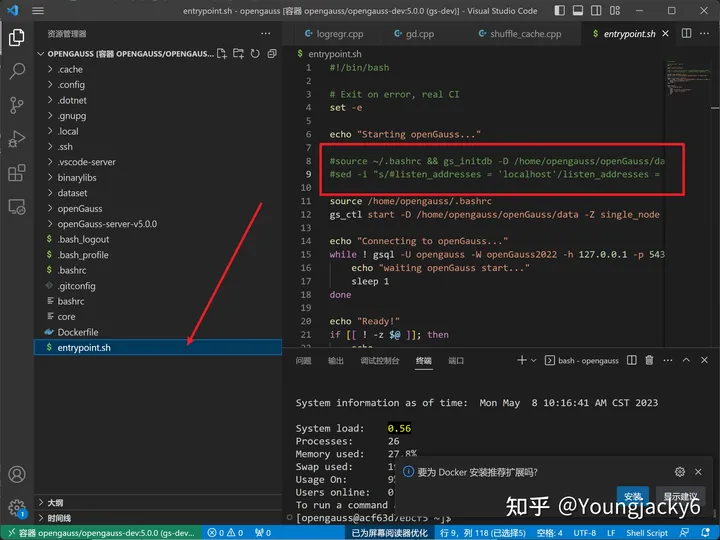Click remote container indicator in status bar
The image size is (720, 540).
(101, 533)
